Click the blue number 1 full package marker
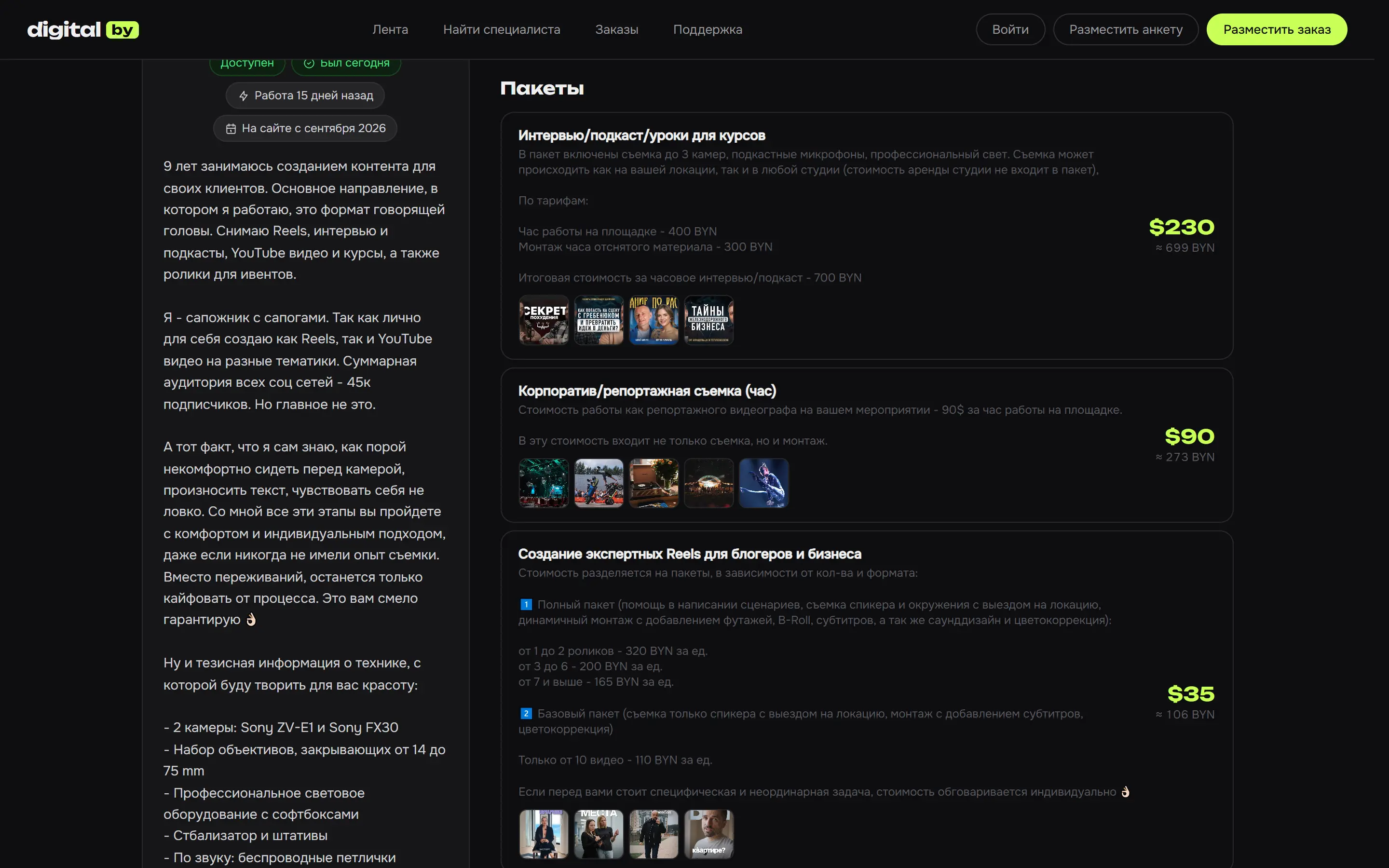Viewport: 1389px width, 868px height. (x=526, y=605)
